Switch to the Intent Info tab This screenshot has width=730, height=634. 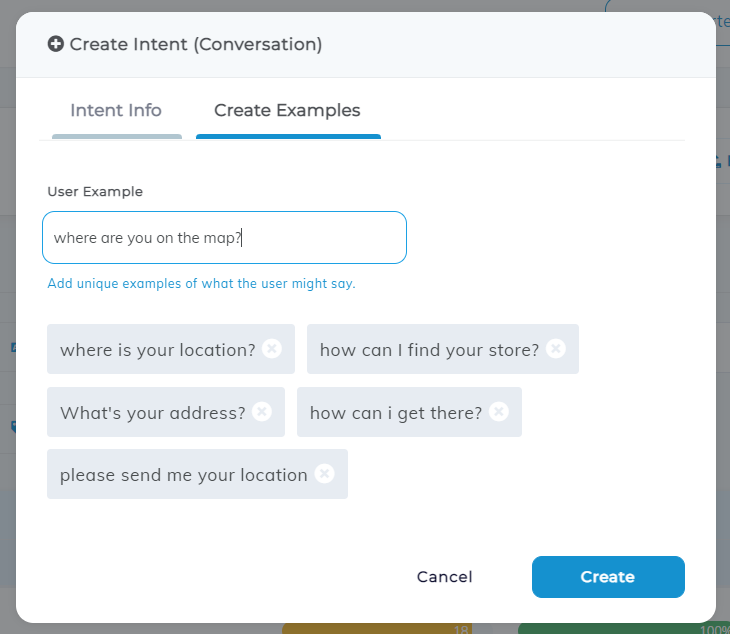click(x=116, y=110)
